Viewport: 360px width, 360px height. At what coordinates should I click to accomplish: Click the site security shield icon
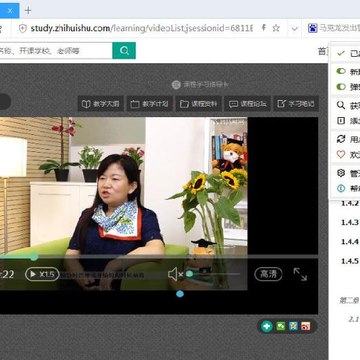23,29
